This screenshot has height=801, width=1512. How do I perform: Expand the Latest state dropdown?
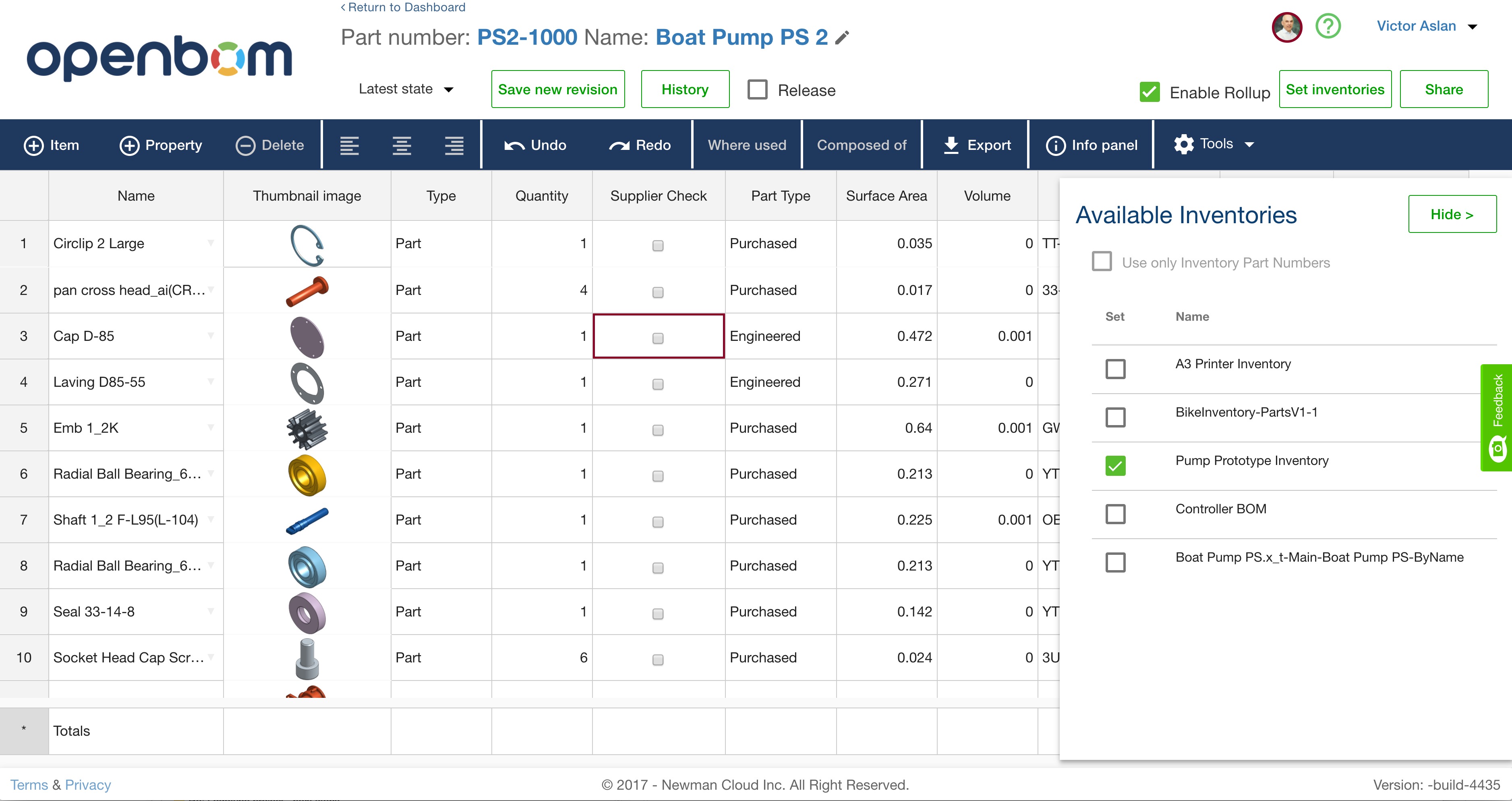click(406, 89)
